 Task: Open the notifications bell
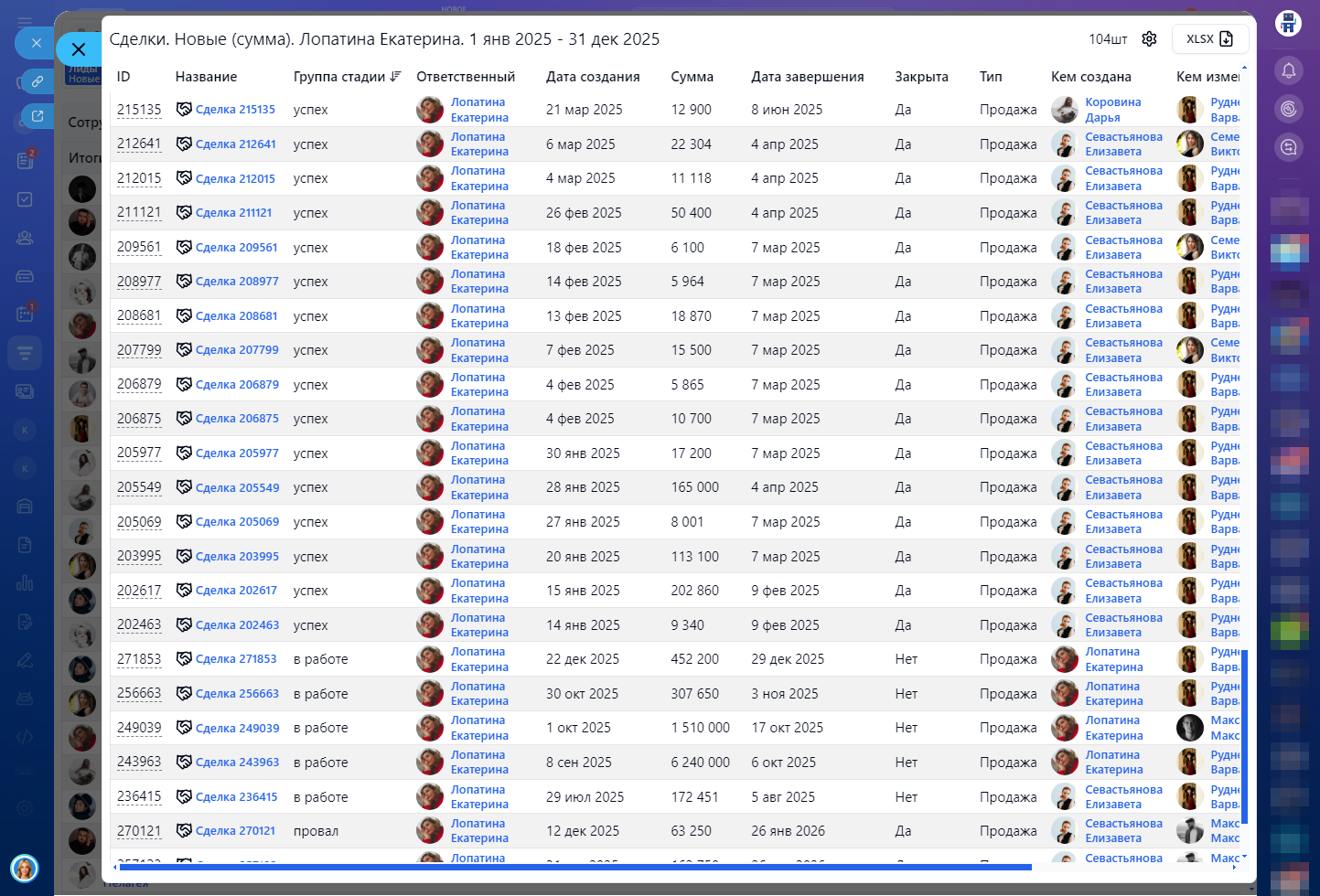(x=1289, y=70)
